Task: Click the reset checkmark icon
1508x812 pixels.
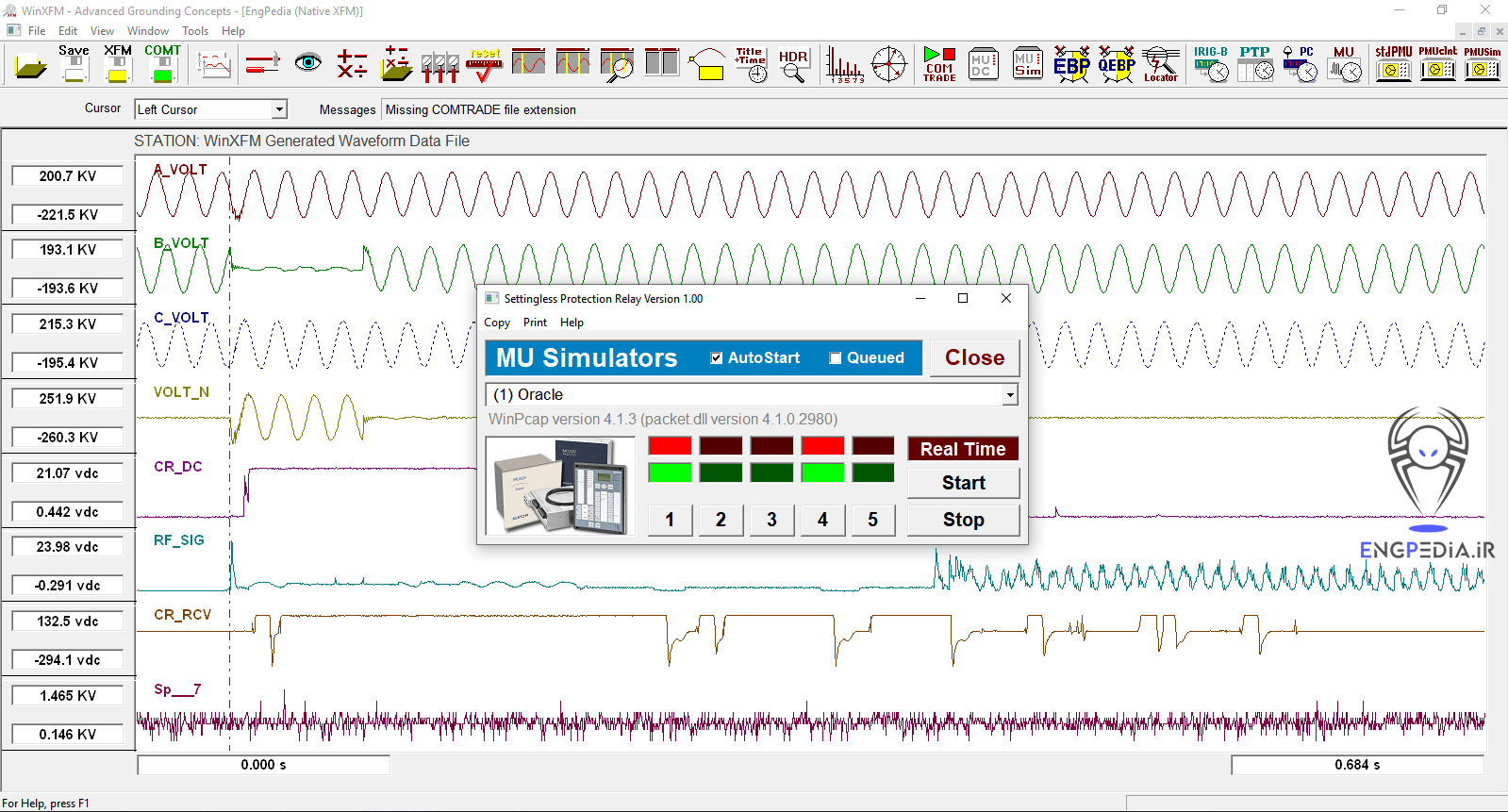Action: pyautogui.click(x=485, y=65)
